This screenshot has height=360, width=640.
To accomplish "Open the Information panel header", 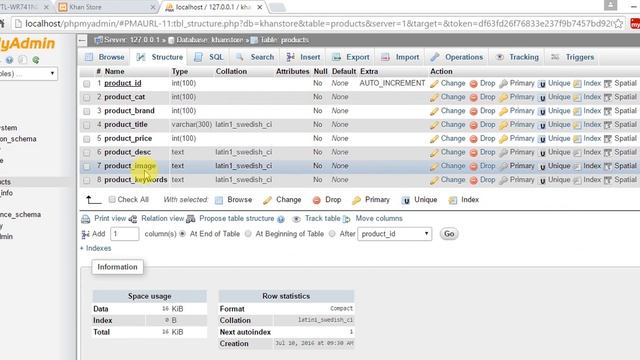I will (x=117, y=267).
